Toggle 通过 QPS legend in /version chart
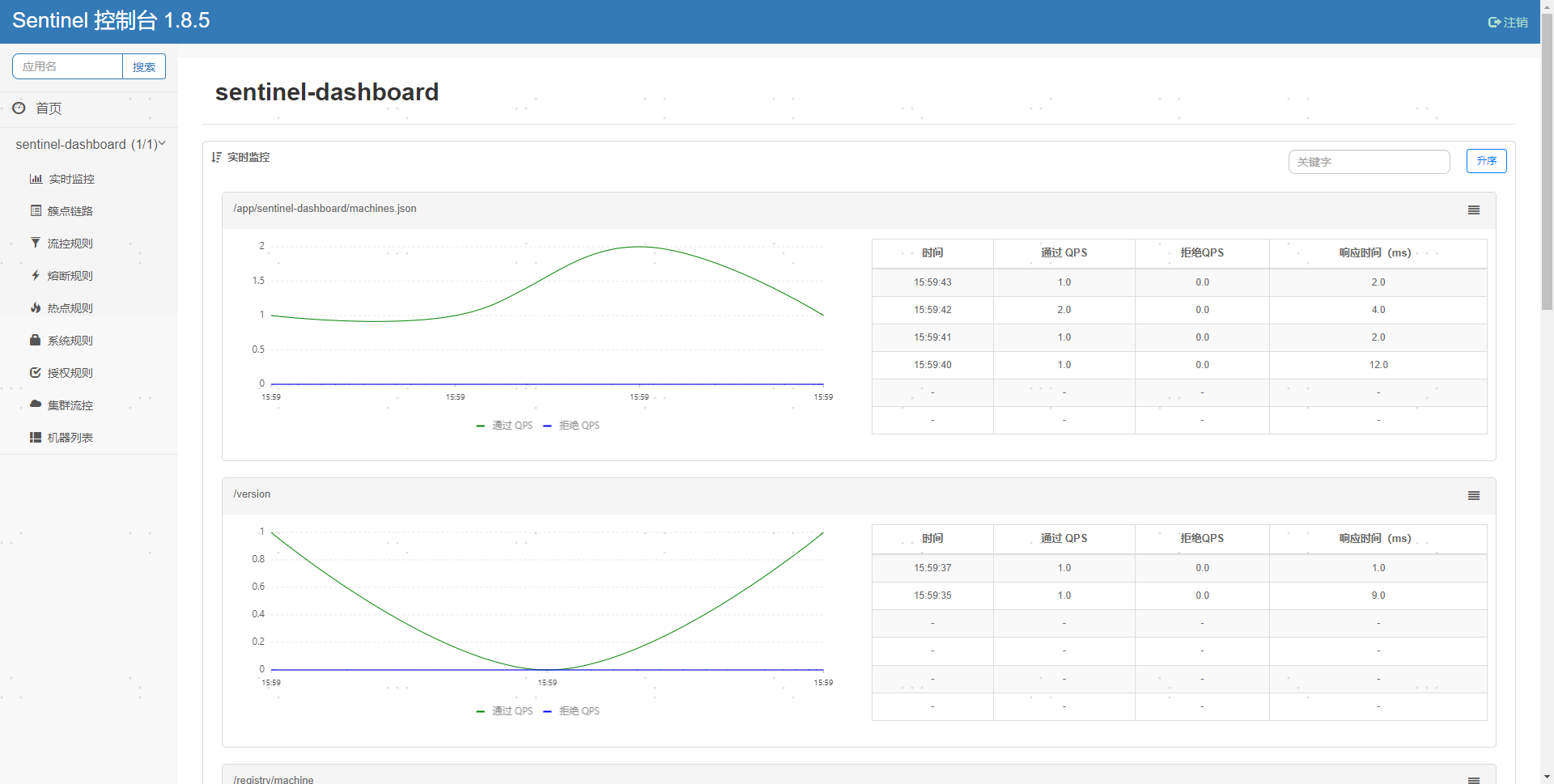 click(504, 711)
